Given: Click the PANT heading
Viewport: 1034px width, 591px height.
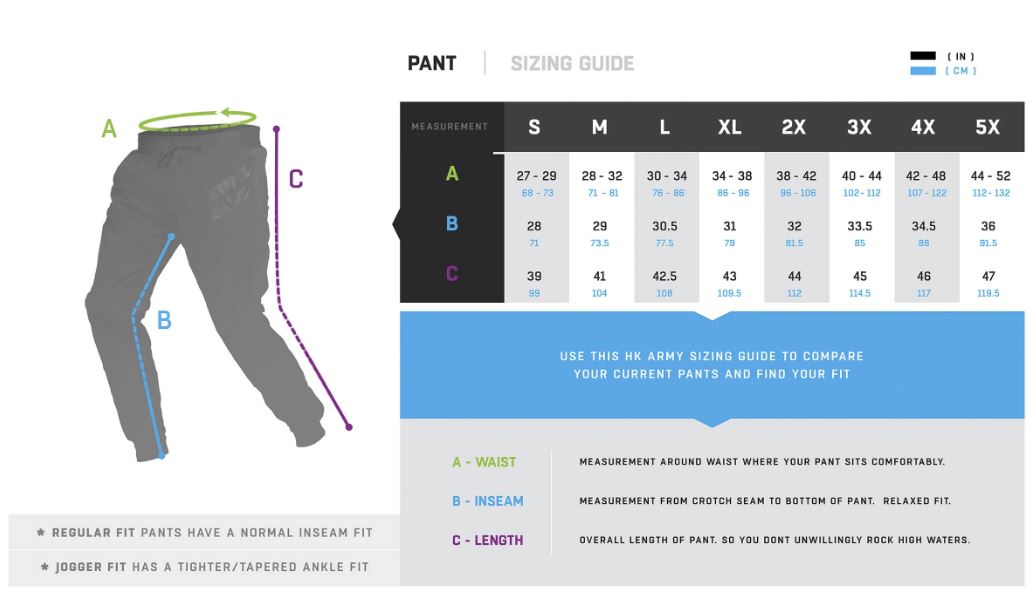Looking at the screenshot, I should (432, 64).
